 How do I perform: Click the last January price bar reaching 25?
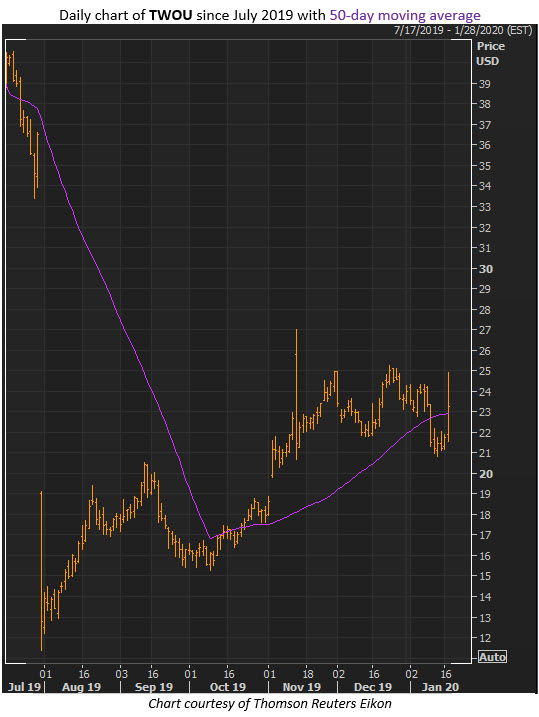[448, 407]
